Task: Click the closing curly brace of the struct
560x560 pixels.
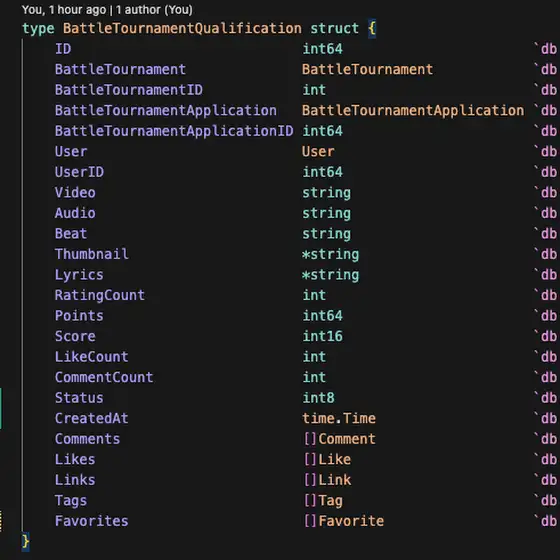Action: [25, 542]
